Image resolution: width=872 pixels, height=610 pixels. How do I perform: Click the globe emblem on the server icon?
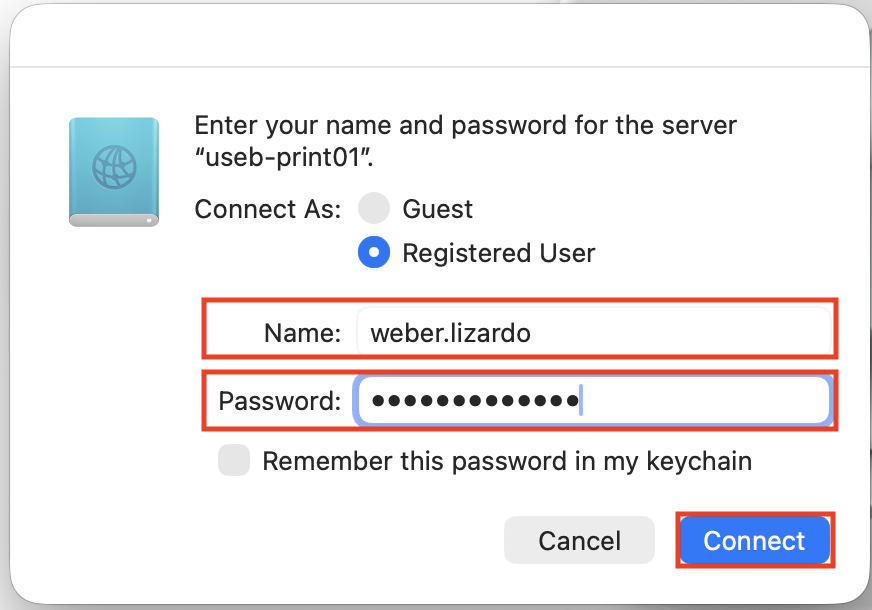(113, 166)
